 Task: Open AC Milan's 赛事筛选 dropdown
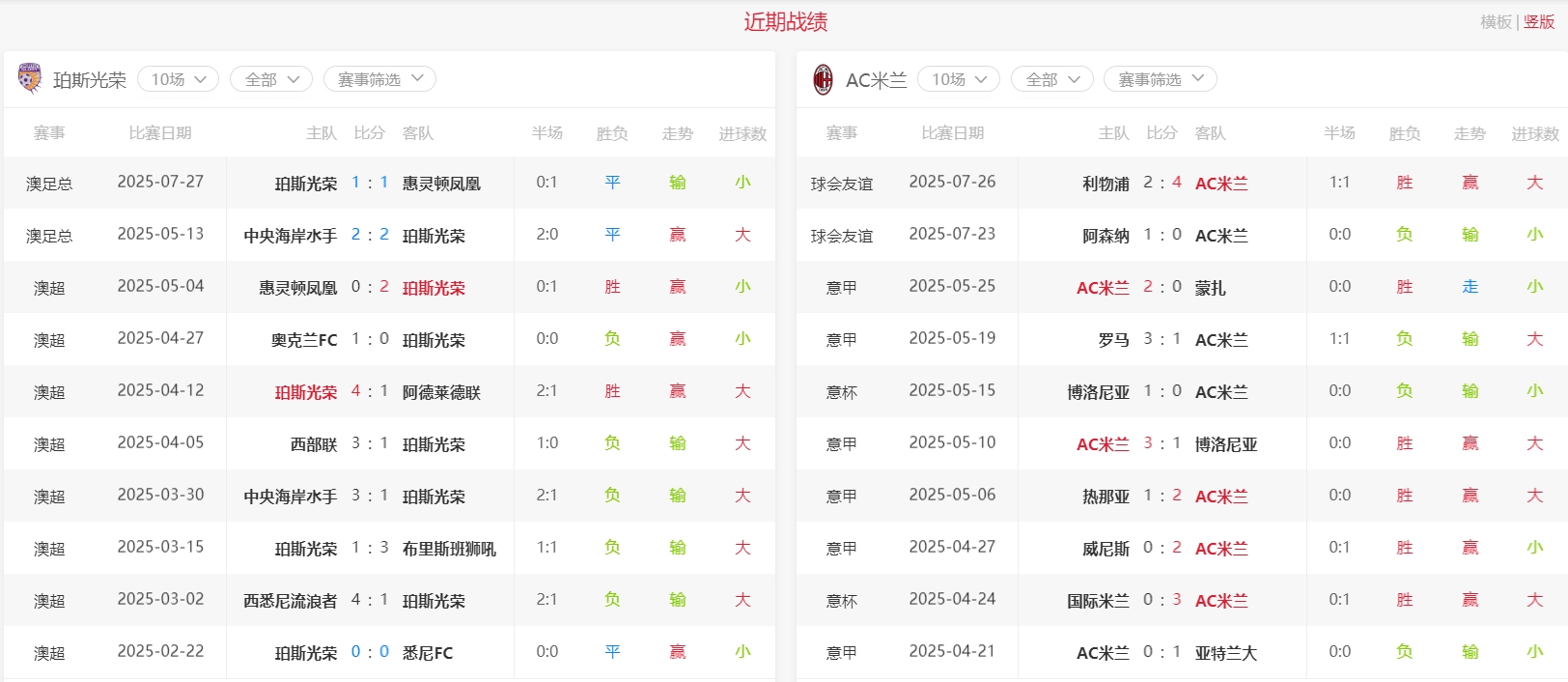(1160, 79)
